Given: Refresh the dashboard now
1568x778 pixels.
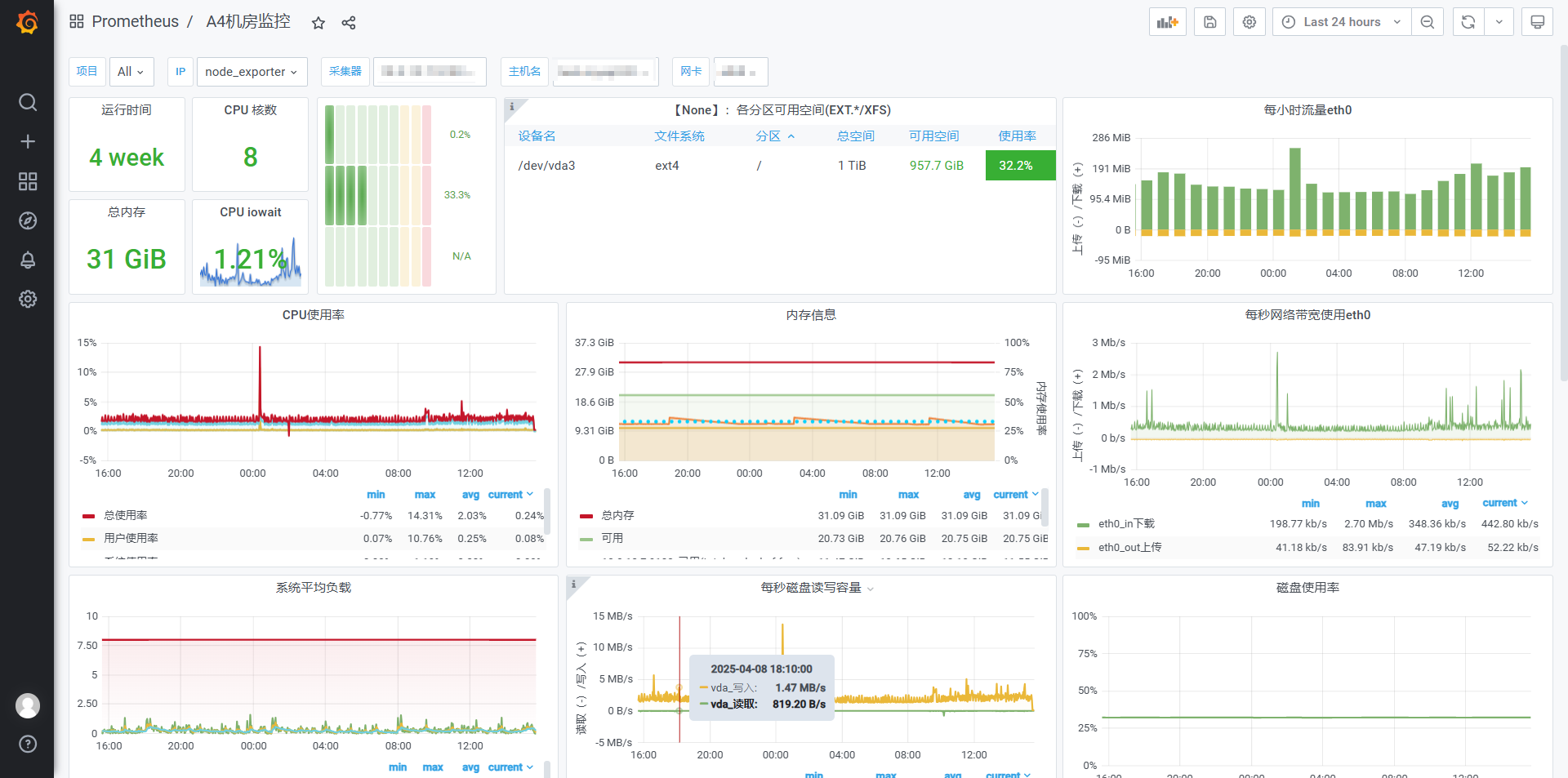Looking at the screenshot, I should [x=1468, y=22].
